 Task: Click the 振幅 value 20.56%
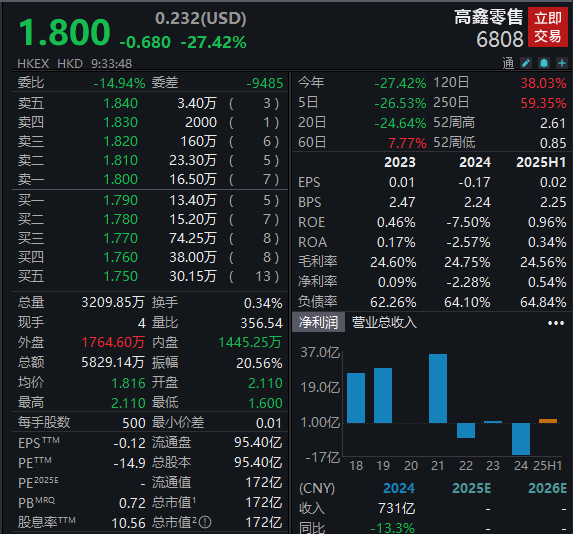coord(259,363)
